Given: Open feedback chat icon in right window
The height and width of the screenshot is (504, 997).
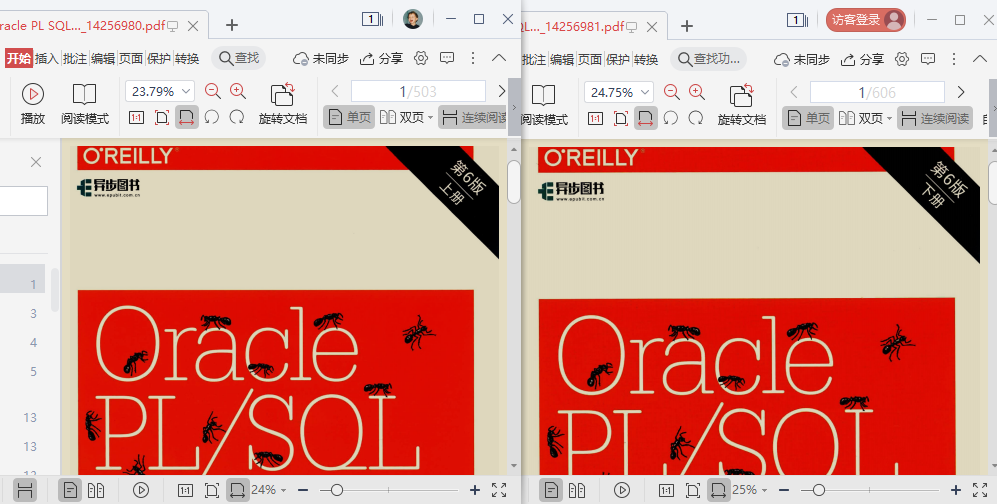Looking at the screenshot, I should 928,59.
